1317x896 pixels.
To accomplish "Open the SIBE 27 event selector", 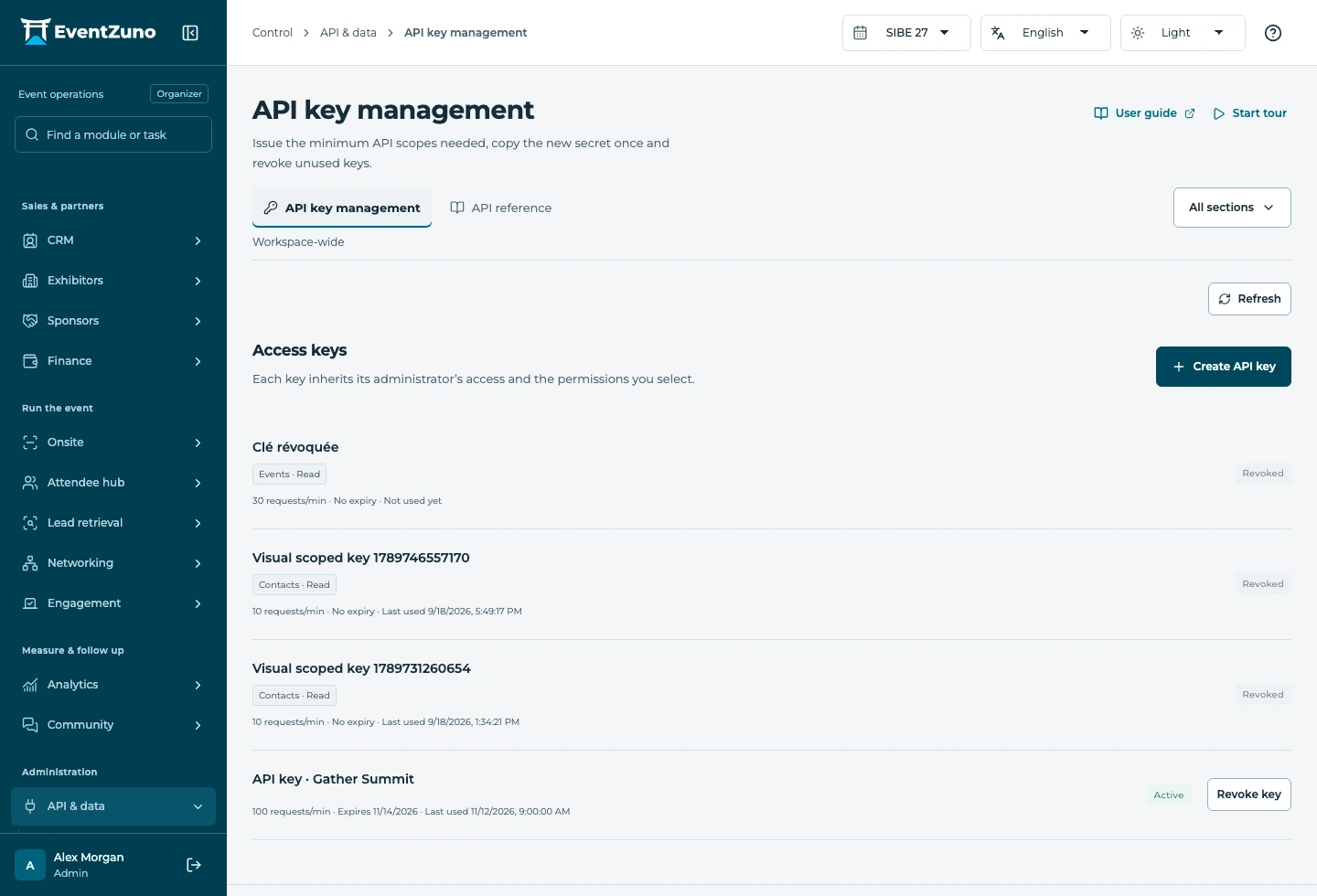I will 906,33.
